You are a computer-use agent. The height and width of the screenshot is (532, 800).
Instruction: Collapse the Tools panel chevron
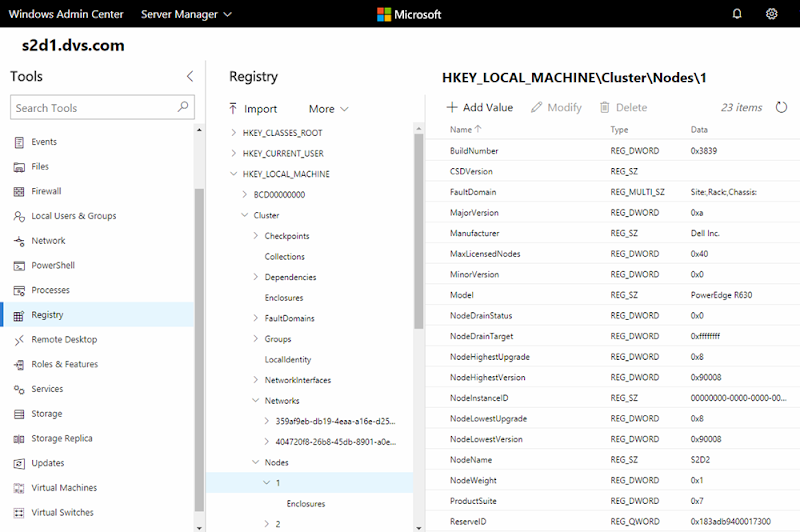[190, 77]
